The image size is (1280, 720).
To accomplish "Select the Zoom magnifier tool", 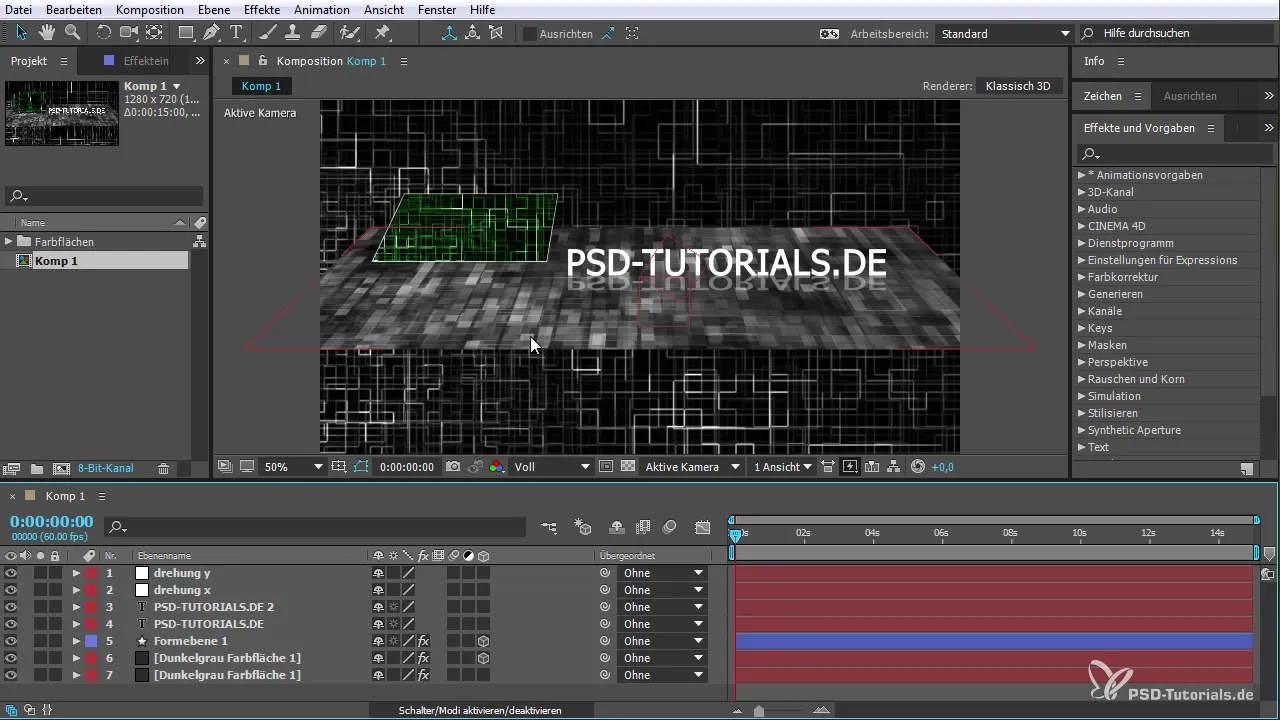I will pos(72,32).
